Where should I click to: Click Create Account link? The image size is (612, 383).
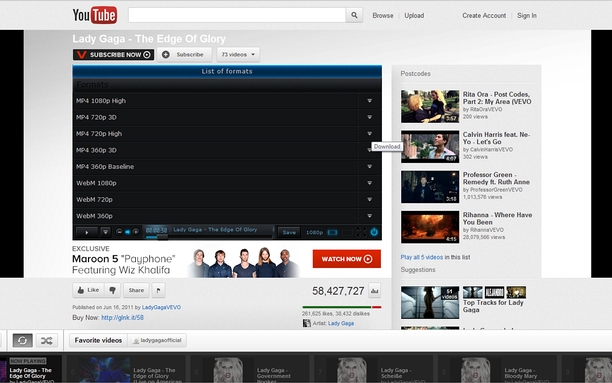(484, 16)
